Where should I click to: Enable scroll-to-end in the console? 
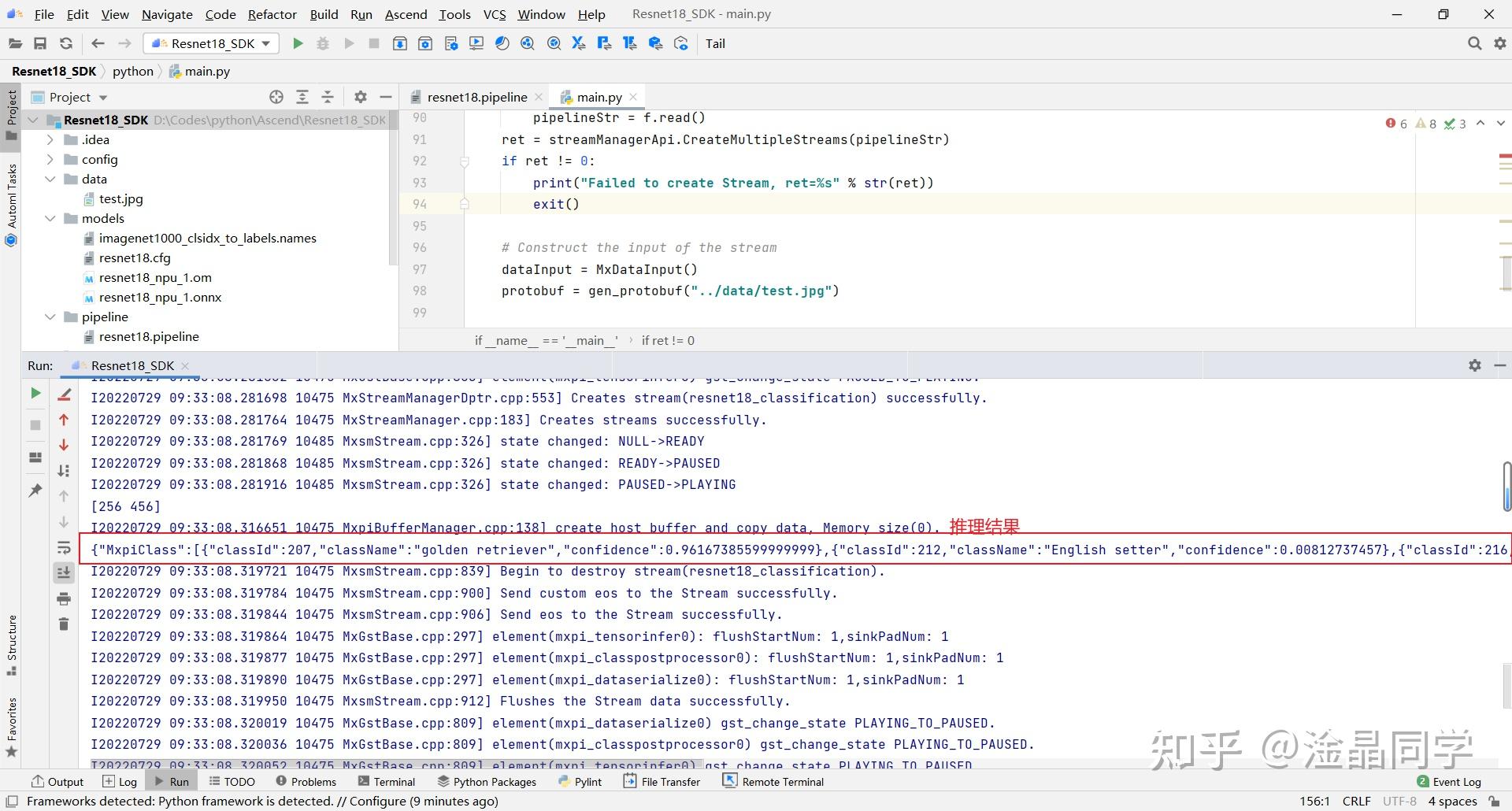[x=65, y=572]
